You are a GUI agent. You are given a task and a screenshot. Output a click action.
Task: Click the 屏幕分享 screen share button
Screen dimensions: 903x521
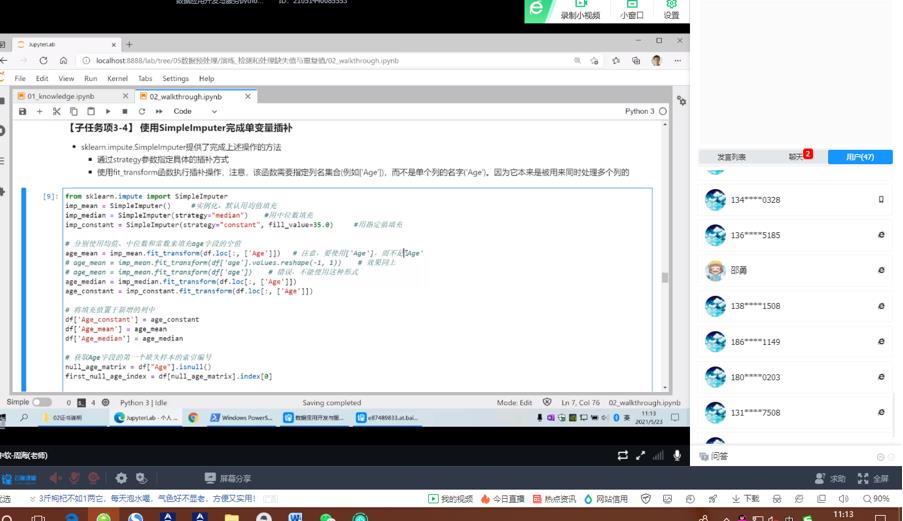pyautogui.click(x=228, y=479)
